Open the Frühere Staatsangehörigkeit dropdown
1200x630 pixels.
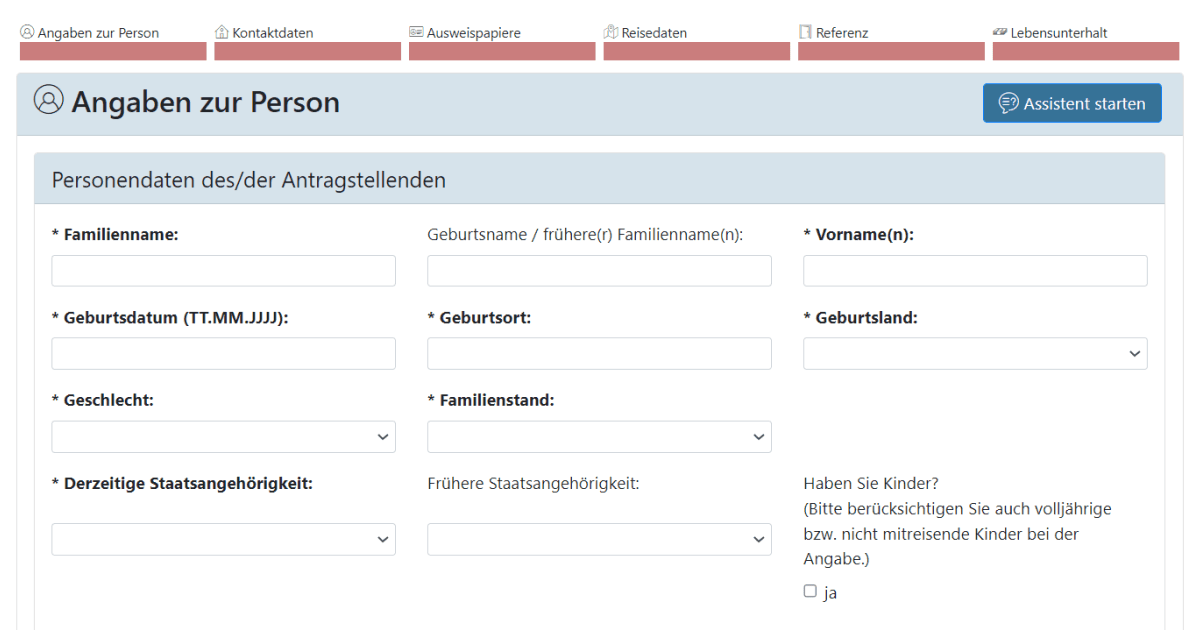(599, 539)
